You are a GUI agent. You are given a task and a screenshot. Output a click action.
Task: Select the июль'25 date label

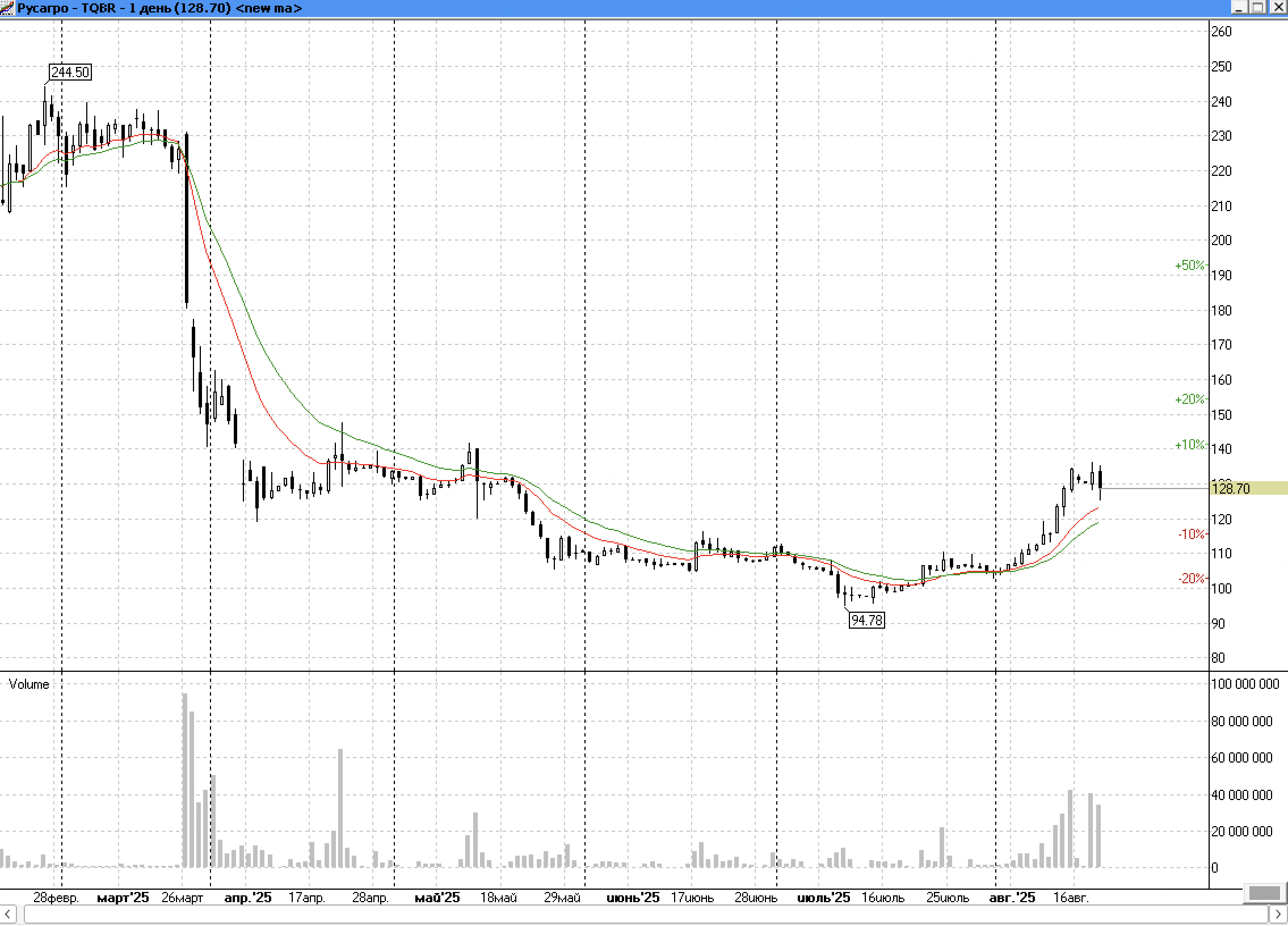click(823, 898)
